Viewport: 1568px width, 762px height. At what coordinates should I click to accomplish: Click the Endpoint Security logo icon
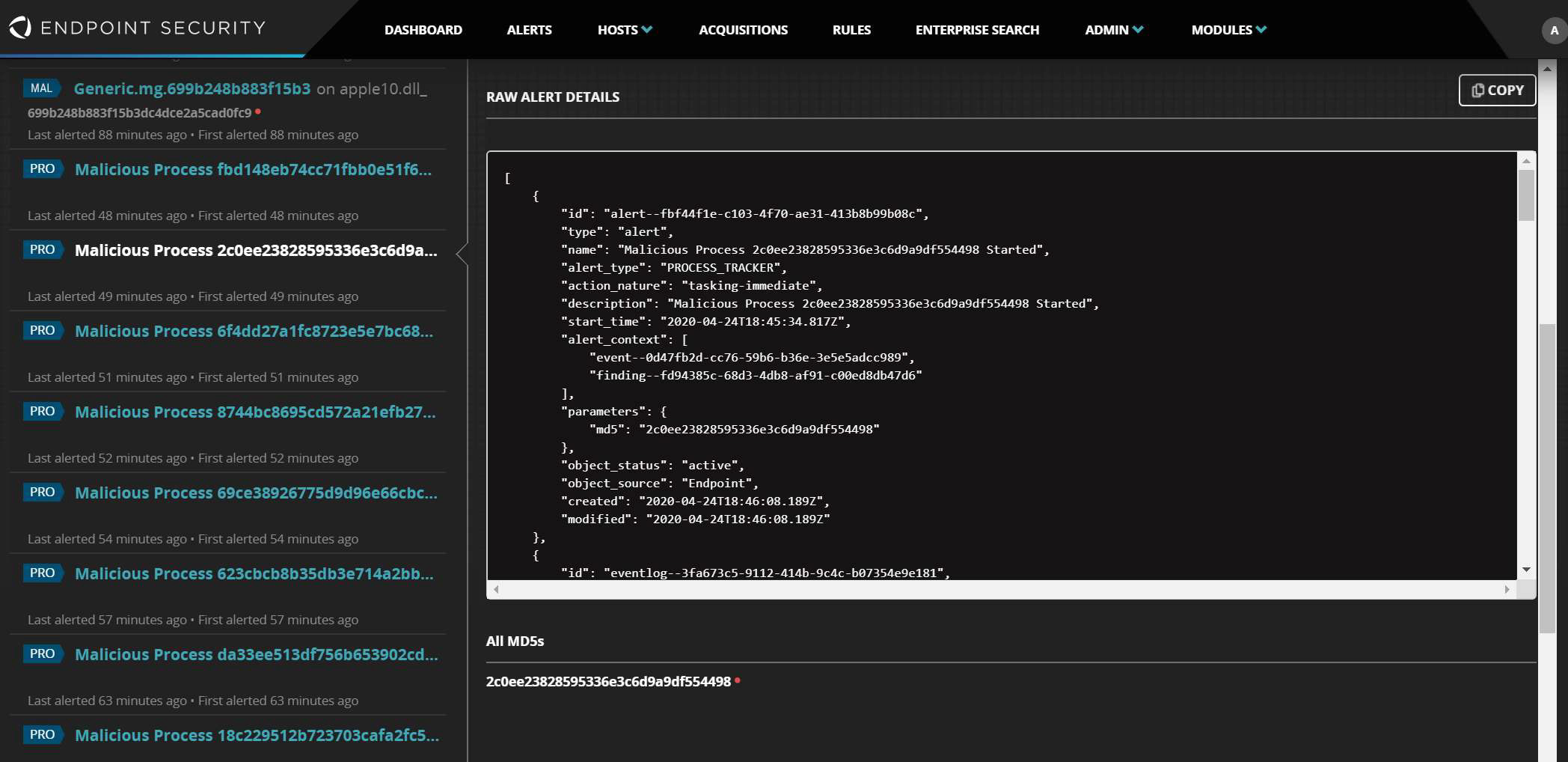click(20, 28)
